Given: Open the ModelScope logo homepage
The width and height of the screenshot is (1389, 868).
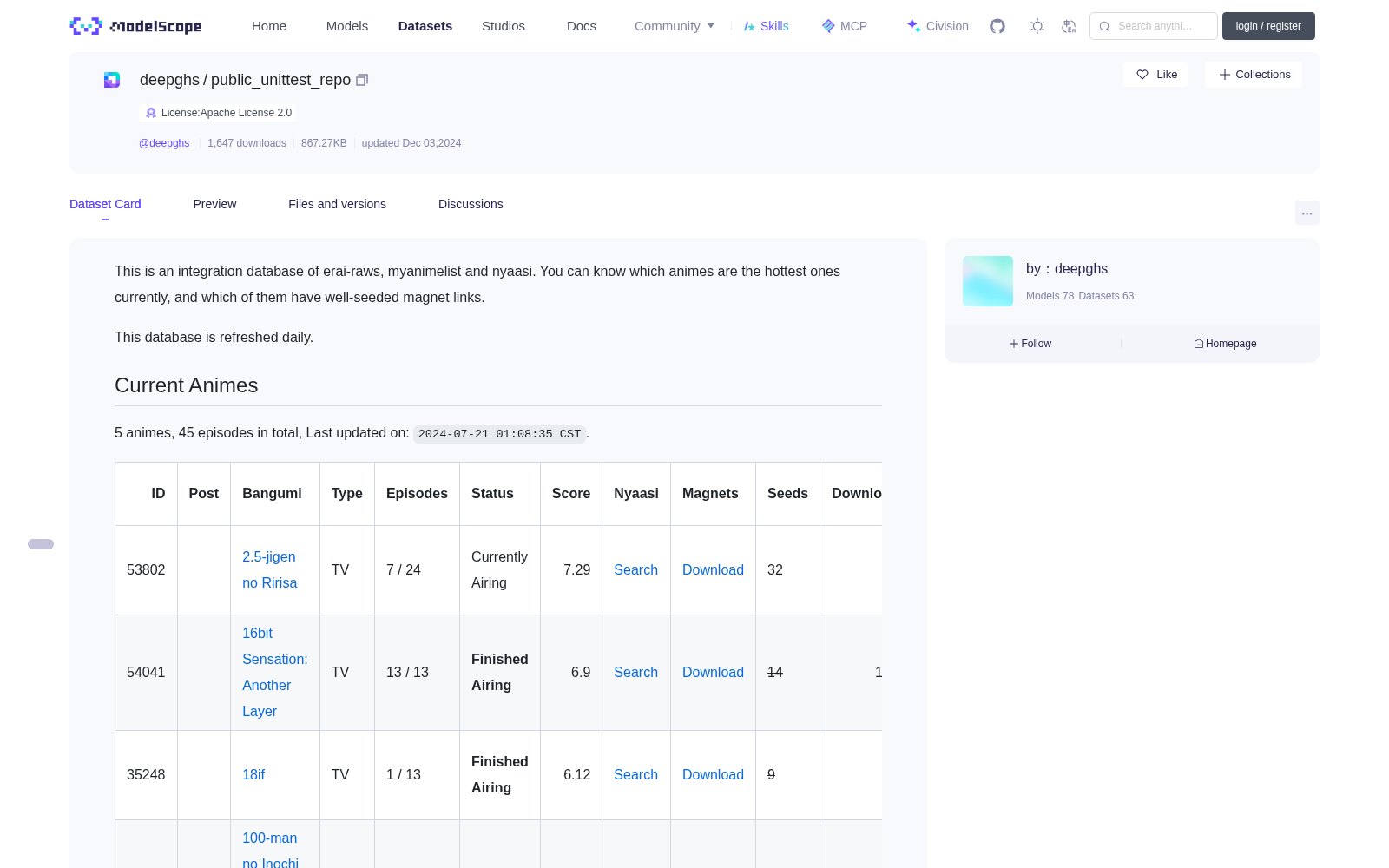Looking at the screenshot, I should click(136, 26).
